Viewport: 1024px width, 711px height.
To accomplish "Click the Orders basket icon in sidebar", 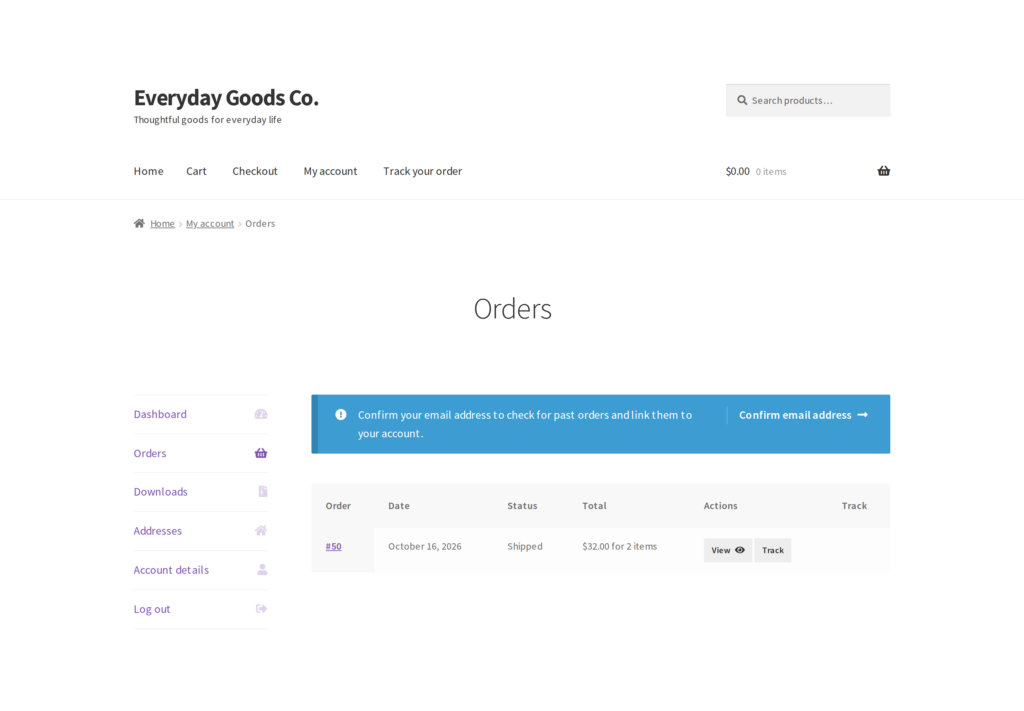I will click(x=261, y=453).
